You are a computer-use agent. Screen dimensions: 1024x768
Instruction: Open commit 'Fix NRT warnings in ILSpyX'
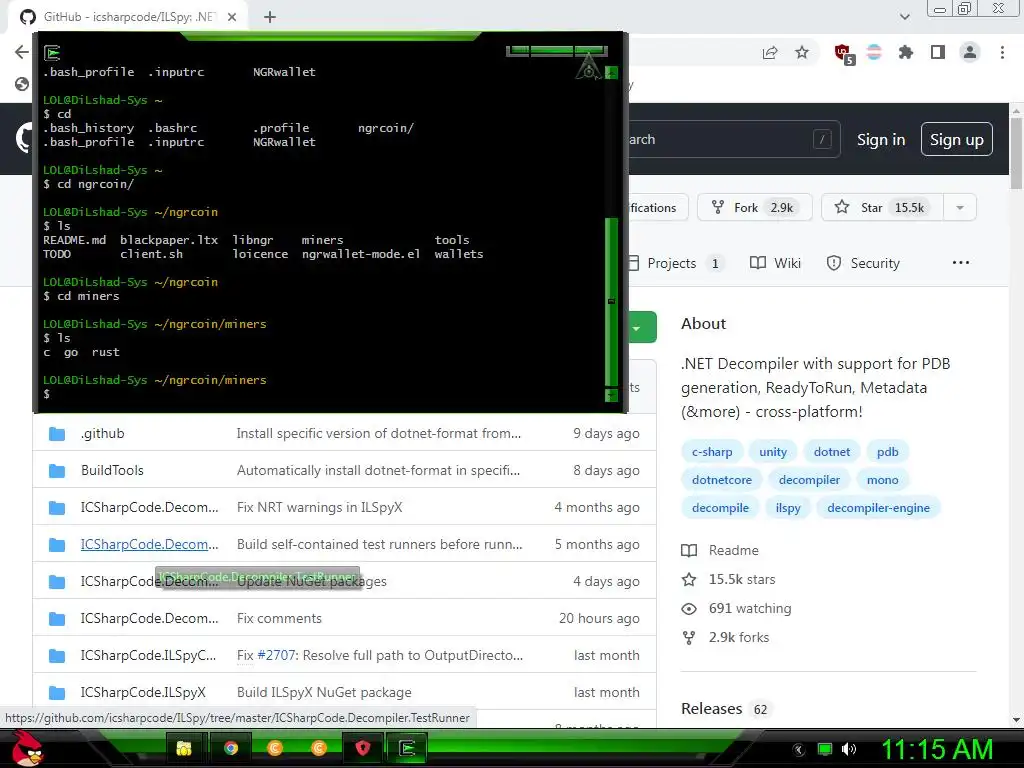[x=319, y=507]
